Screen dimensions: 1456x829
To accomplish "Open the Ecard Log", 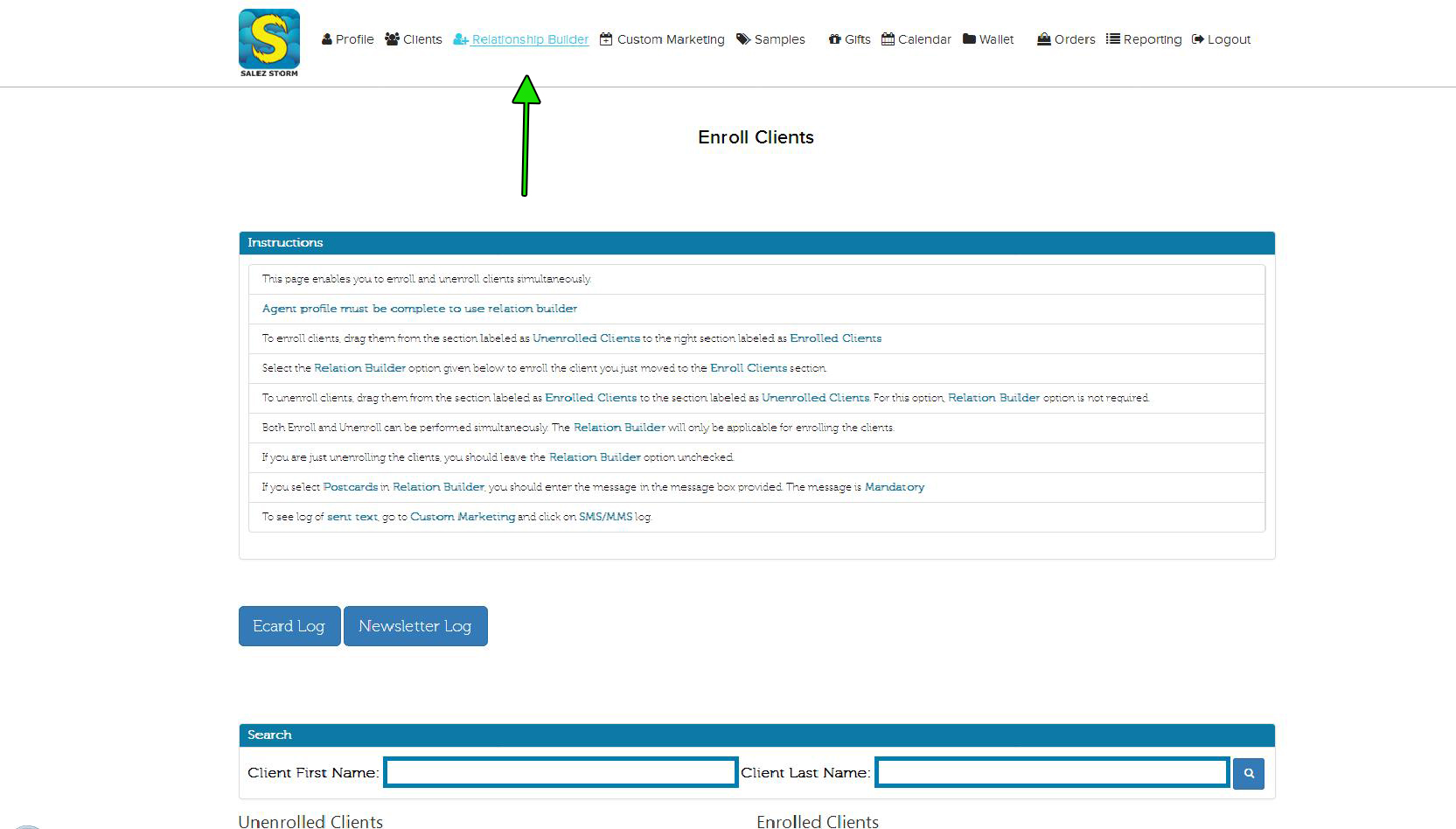I will point(289,626).
